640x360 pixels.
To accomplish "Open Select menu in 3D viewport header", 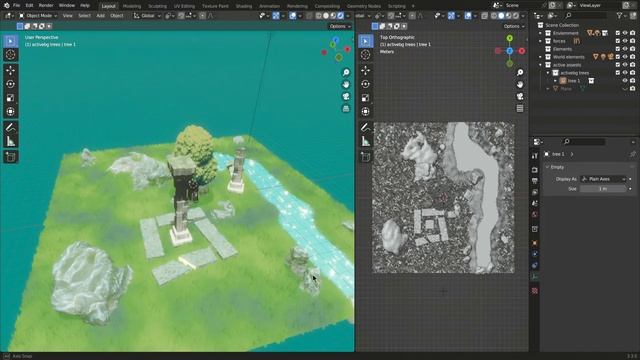I will (x=84, y=16).
